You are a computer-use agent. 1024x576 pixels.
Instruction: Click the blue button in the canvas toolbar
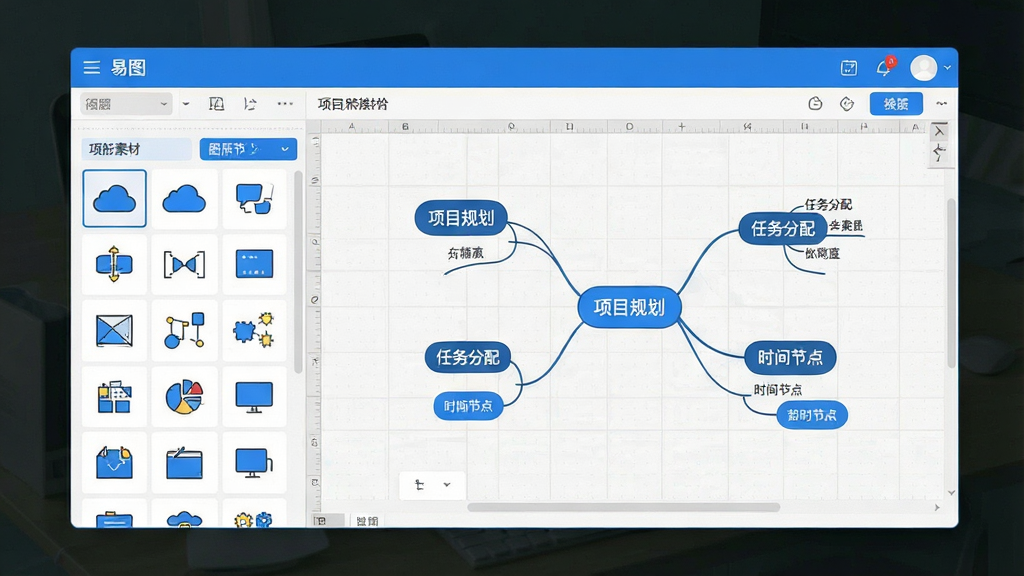[x=896, y=104]
